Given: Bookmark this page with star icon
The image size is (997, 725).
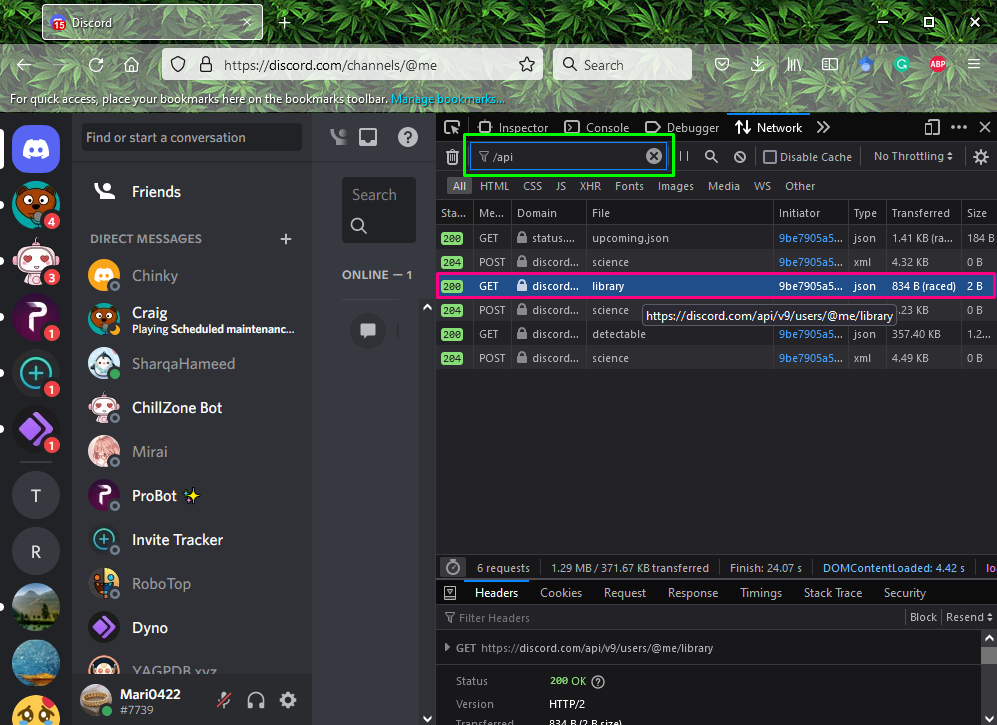Looking at the screenshot, I should coord(526,65).
